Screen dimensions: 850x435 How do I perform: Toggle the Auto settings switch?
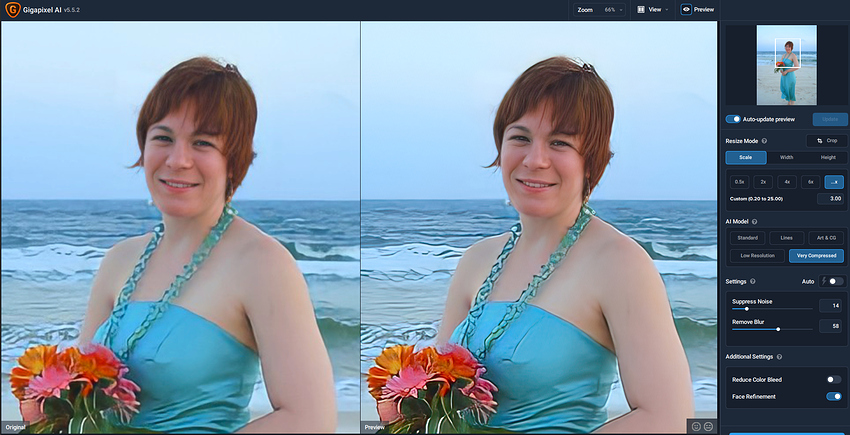click(836, 282)
